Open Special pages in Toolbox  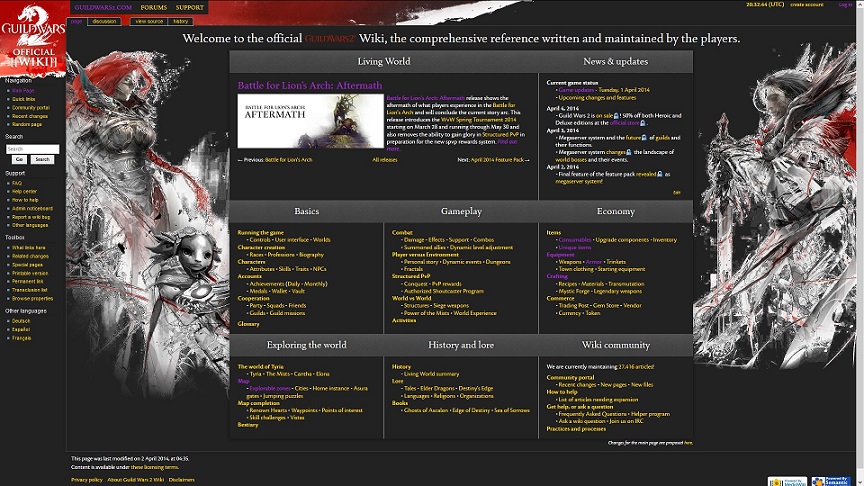click(x=27, y=265)
